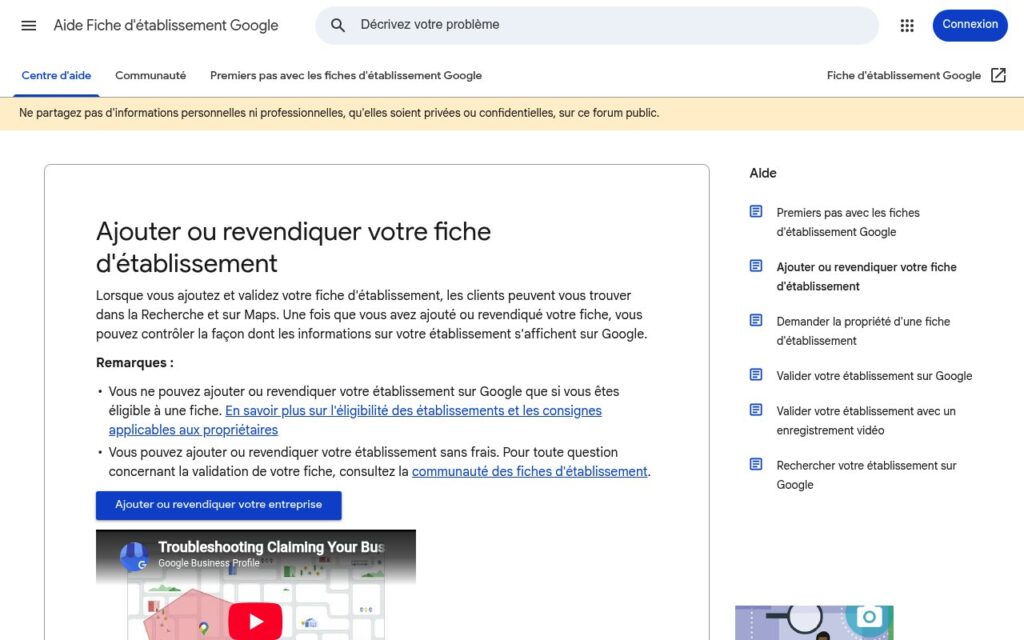Screen dimensions: 1024x640
Task: Click the Aide Fiche d'établissement Google title
Action: point(166,25)
